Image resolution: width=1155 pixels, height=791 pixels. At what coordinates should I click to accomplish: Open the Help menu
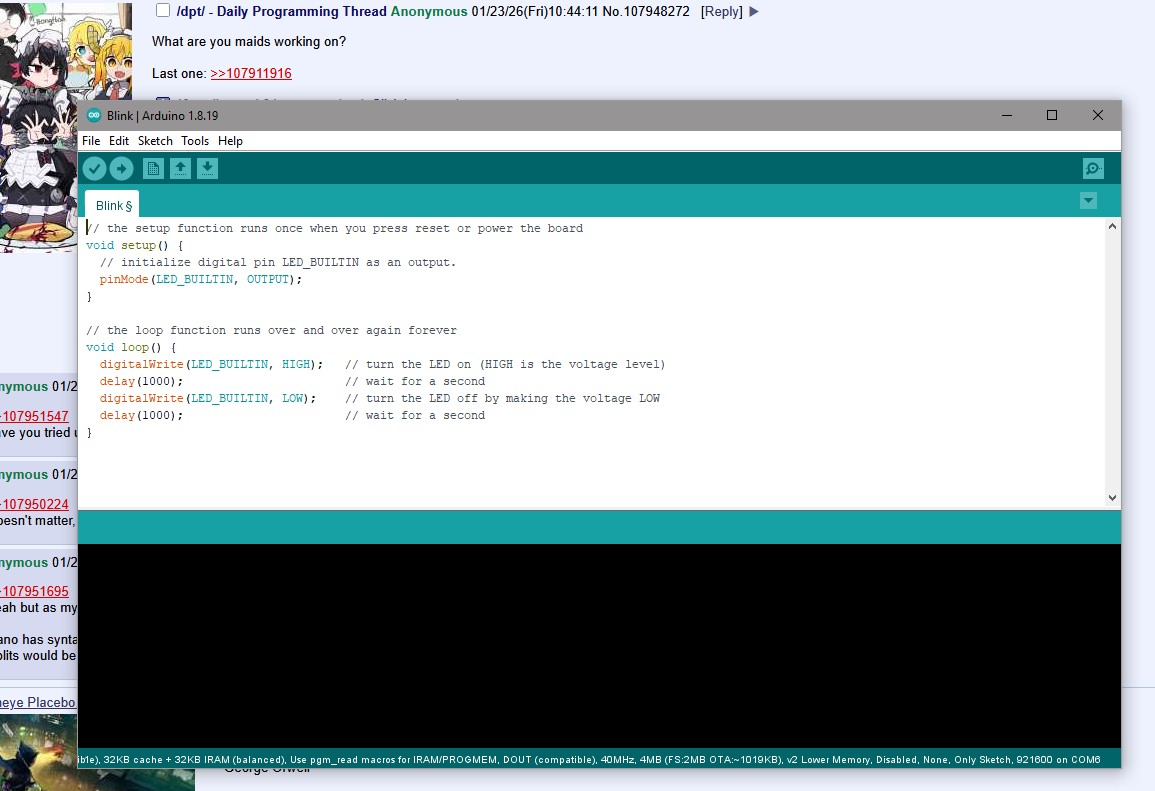[x=230, y=141]
